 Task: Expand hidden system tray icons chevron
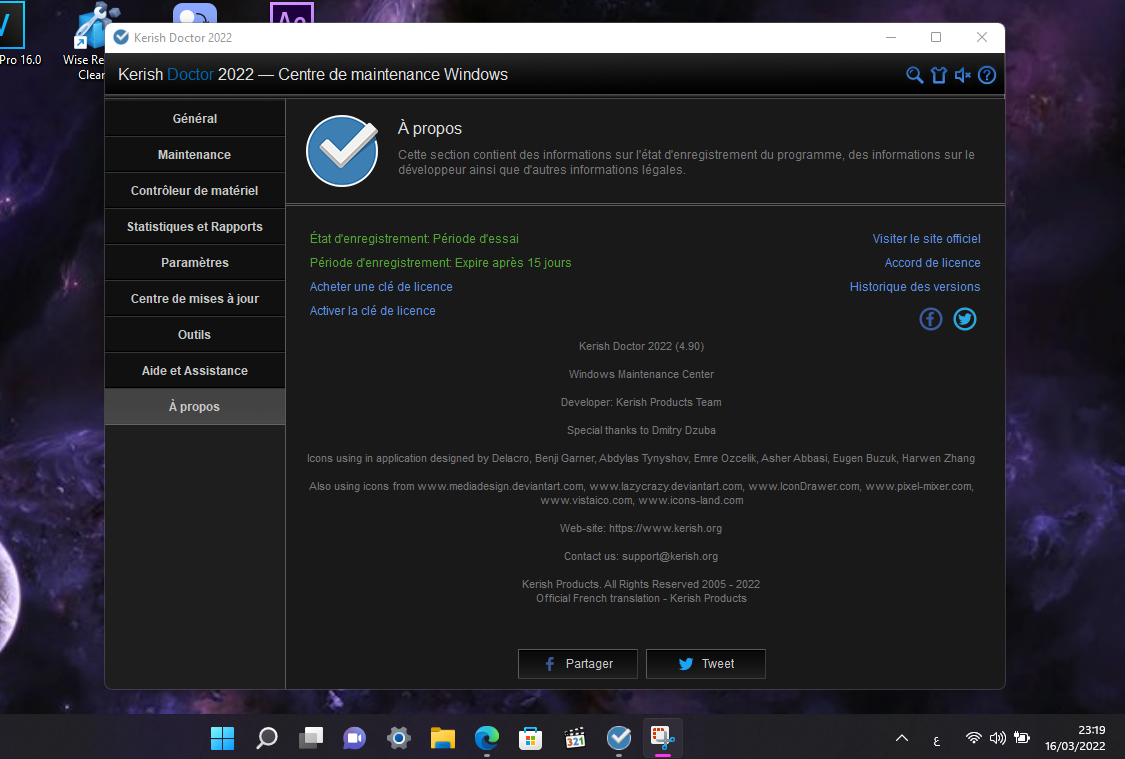(x=902, y=738)
